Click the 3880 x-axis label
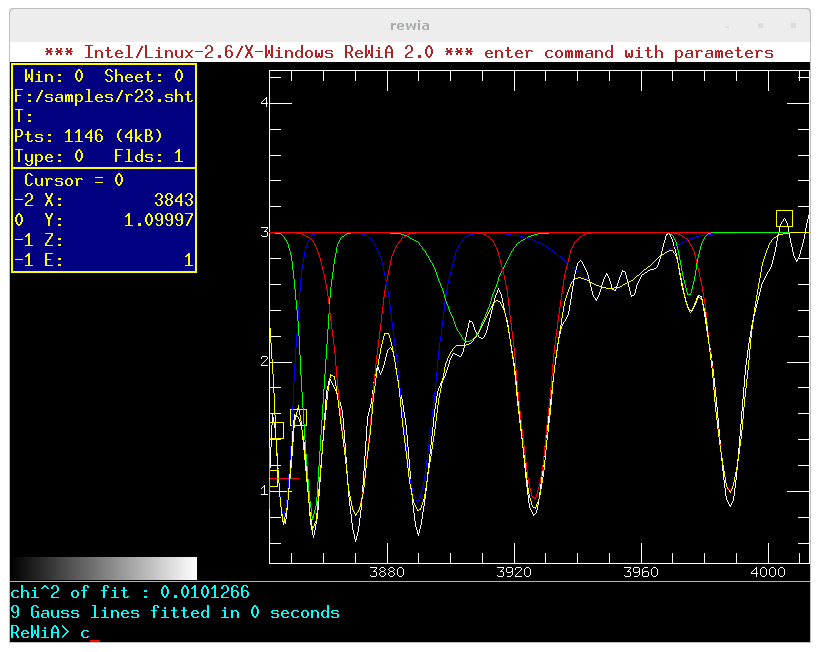This screenshot has width=820, height=652. [x=387, y=572]
